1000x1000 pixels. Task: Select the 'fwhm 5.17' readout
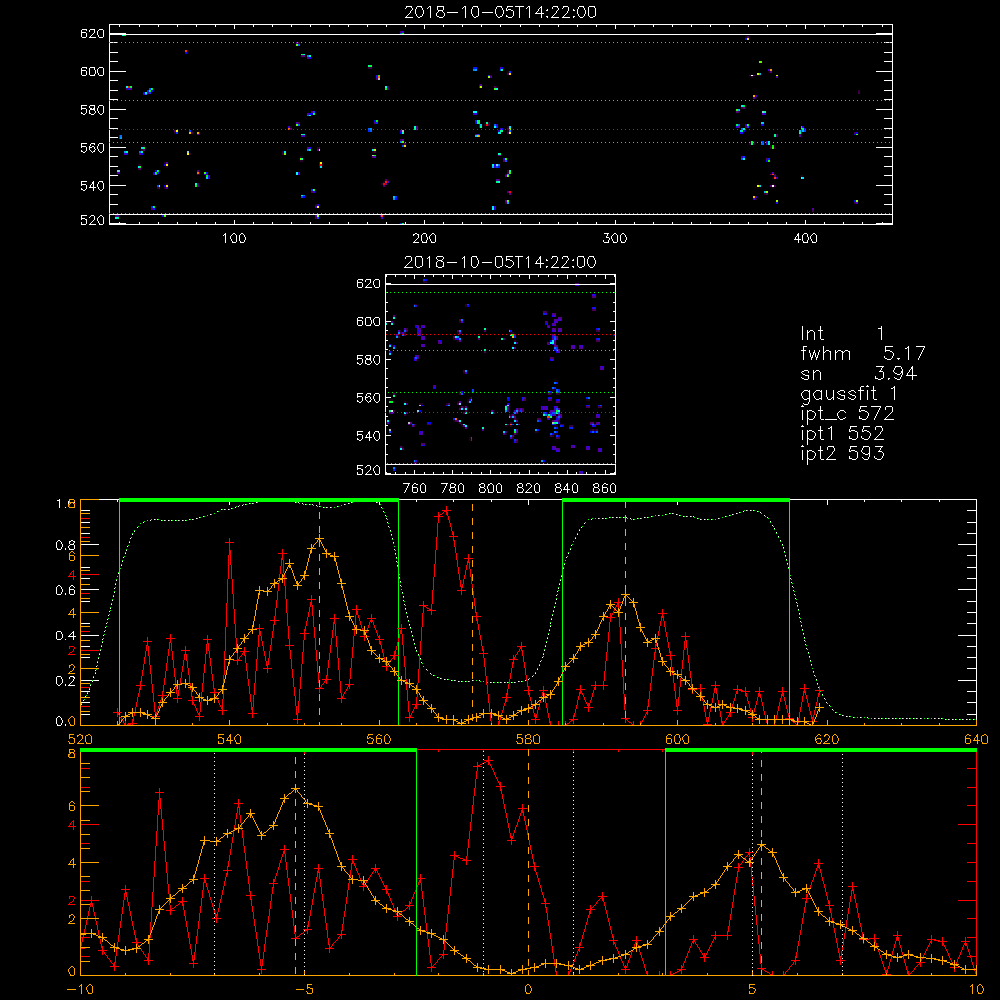[862, 353]
